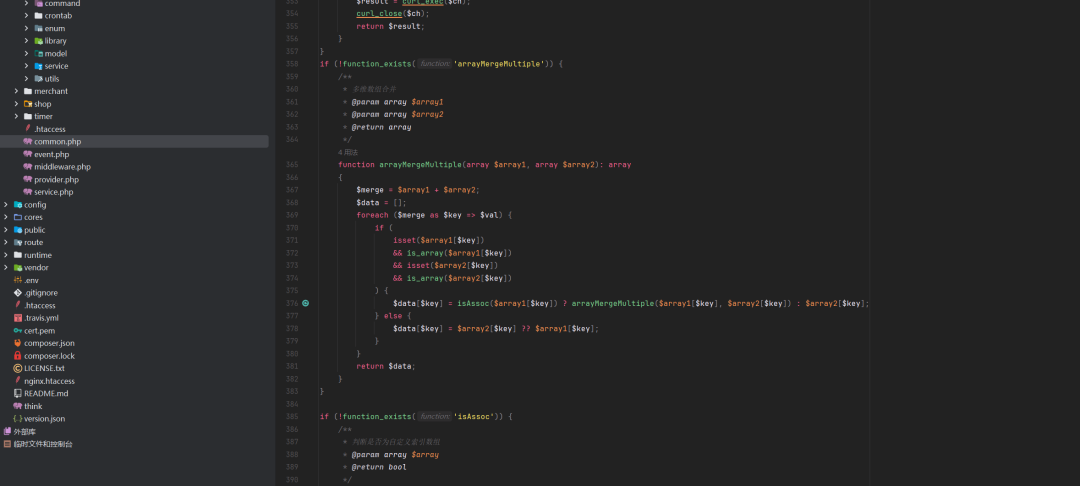The height and width of the screenshot is (486, 1080).
Task: Select the provider.php file
Action: [x=56, y=180]
